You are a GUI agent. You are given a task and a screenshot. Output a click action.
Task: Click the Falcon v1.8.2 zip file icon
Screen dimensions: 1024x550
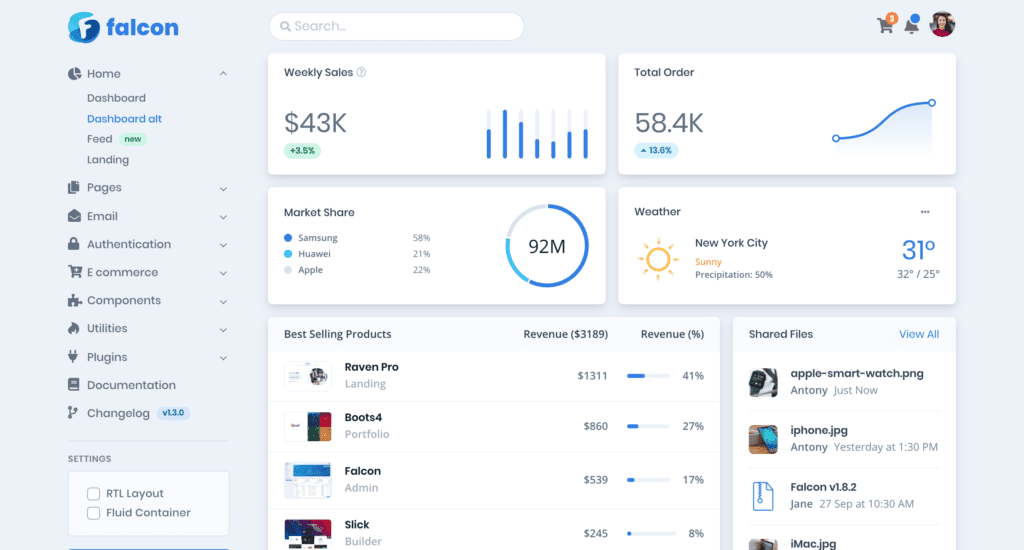coord(763,496)
